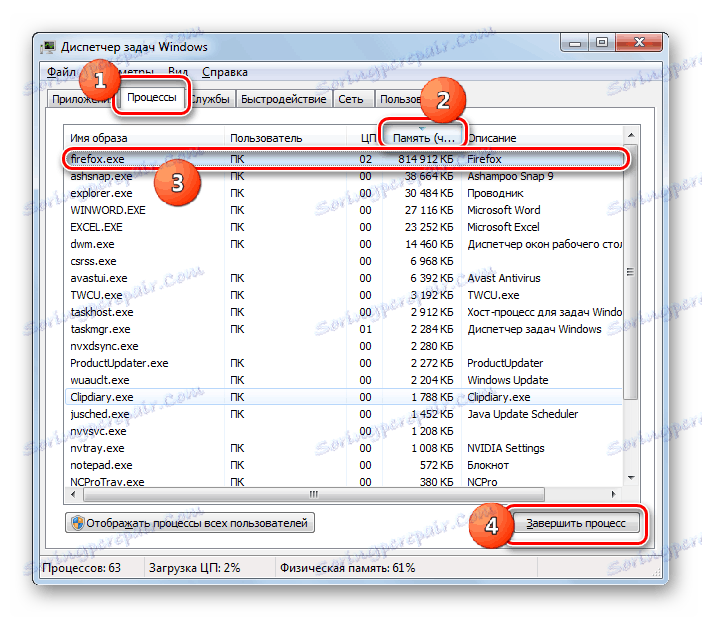The width and height of the screenshot is (702, 618).
Task: Click the vertical scrollbar down arrow
Action: click(x=631, y=478)
